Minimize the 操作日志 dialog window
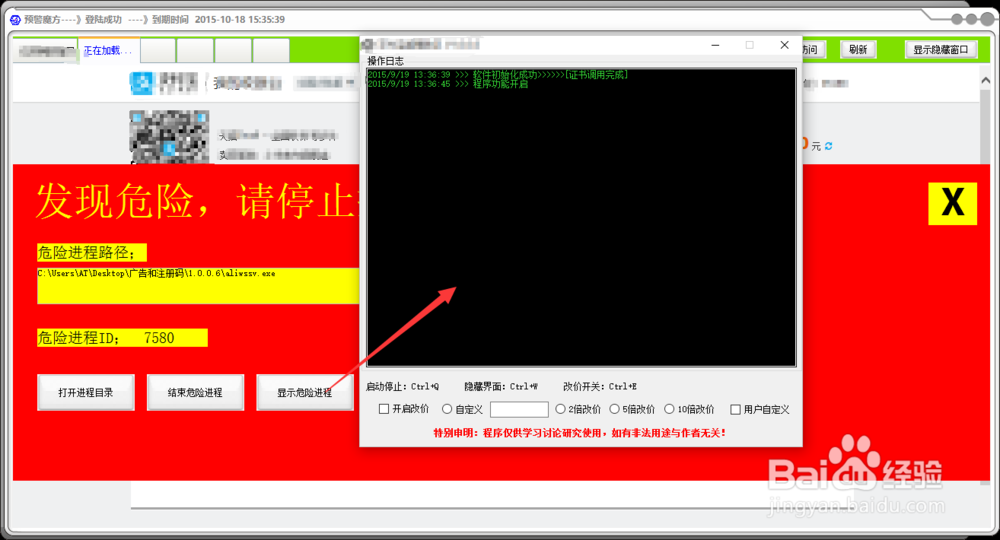 715,45
